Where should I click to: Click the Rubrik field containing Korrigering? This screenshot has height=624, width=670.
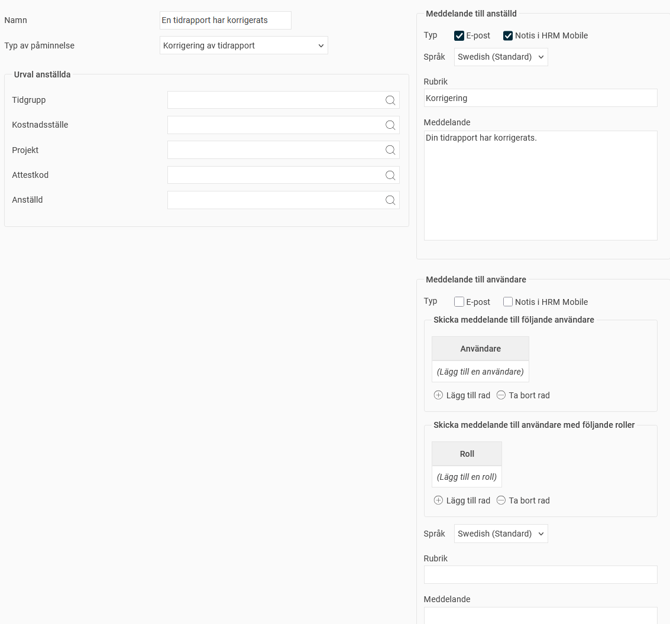click(540, 98)
